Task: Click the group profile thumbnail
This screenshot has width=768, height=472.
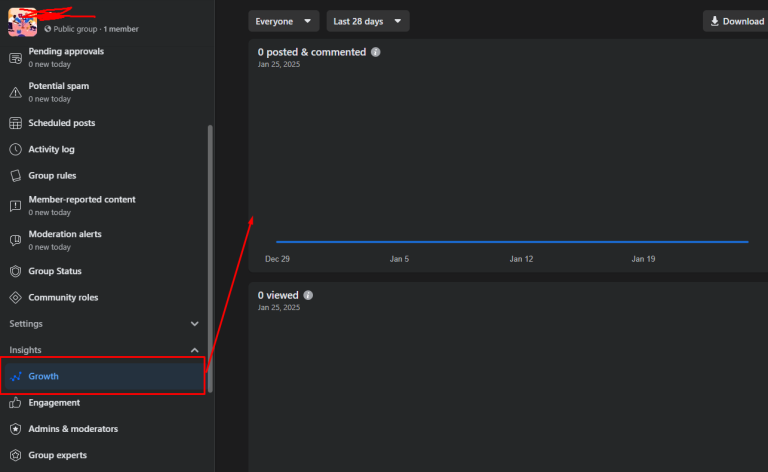Action: [22, 22]
